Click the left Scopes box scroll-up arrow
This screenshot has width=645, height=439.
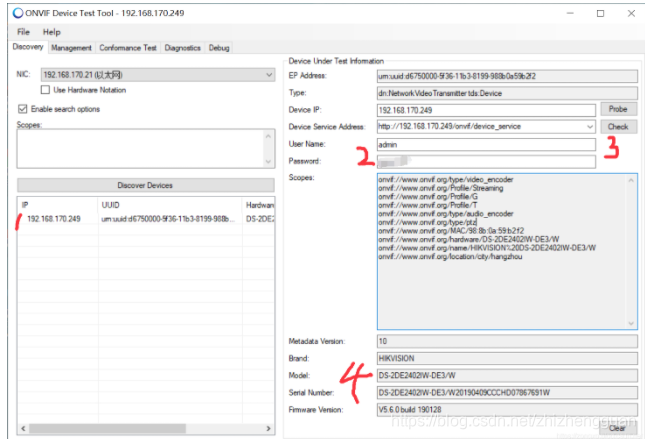(268, 136)
